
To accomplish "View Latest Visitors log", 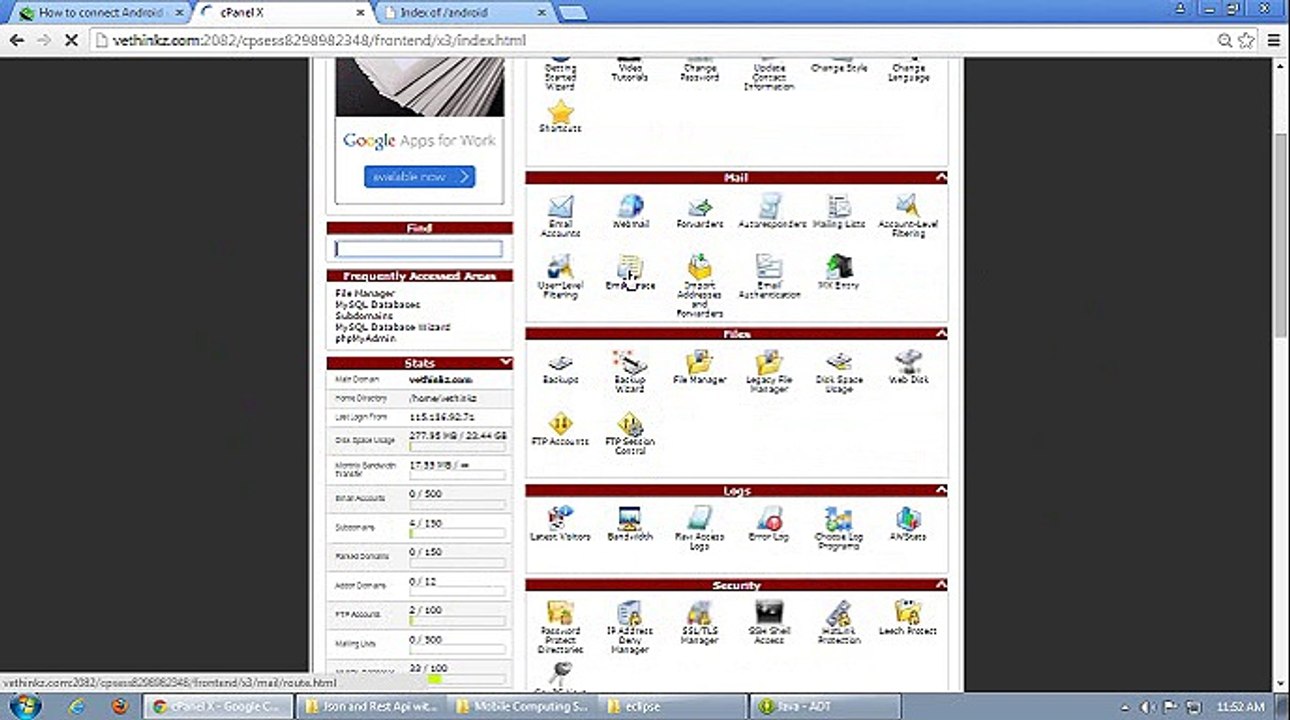I will pyautogui.click(x=560, y=524).
